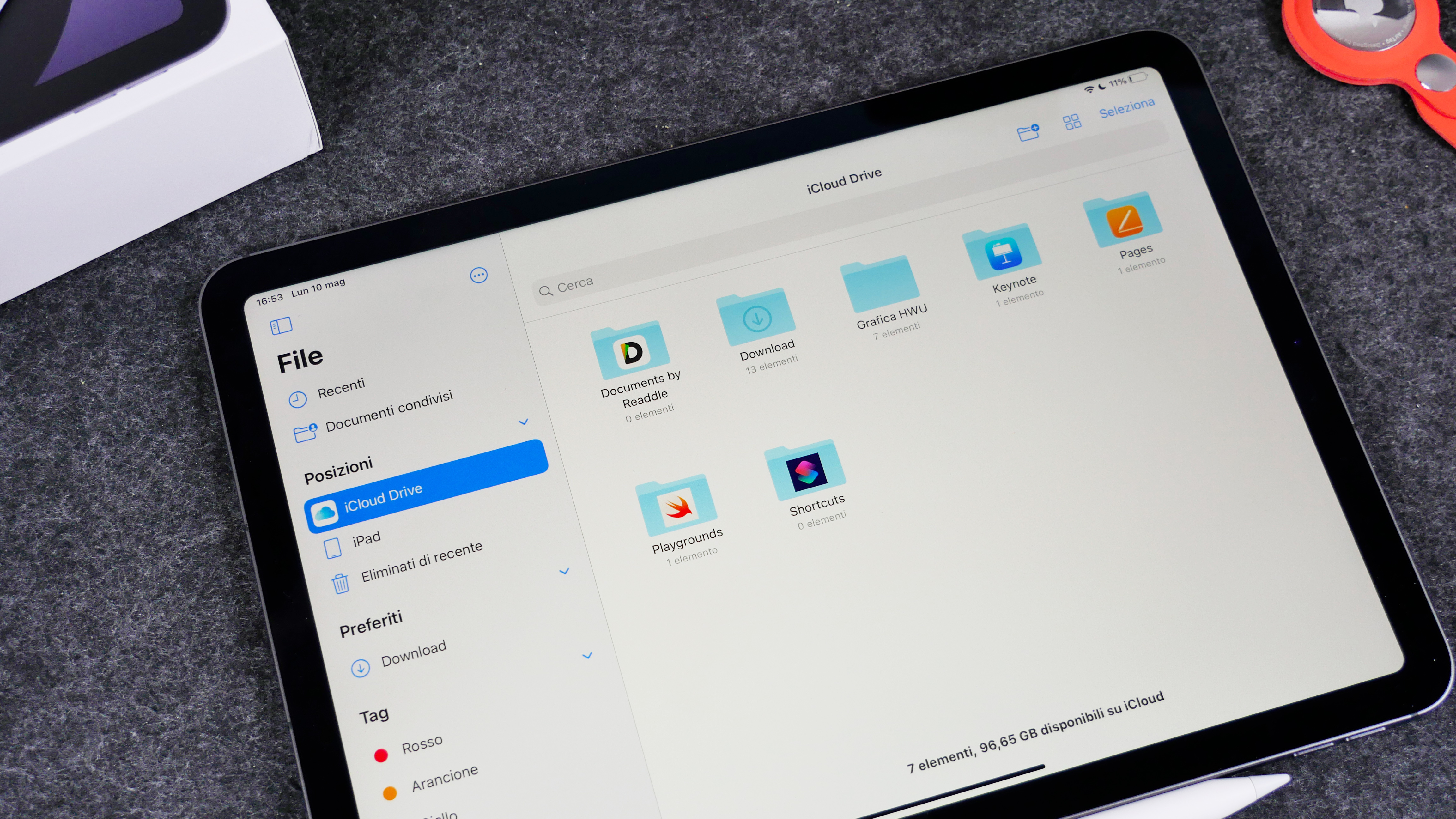Tap Seleziona button
Screen dimensions: 1456x819
(1126, 107)
